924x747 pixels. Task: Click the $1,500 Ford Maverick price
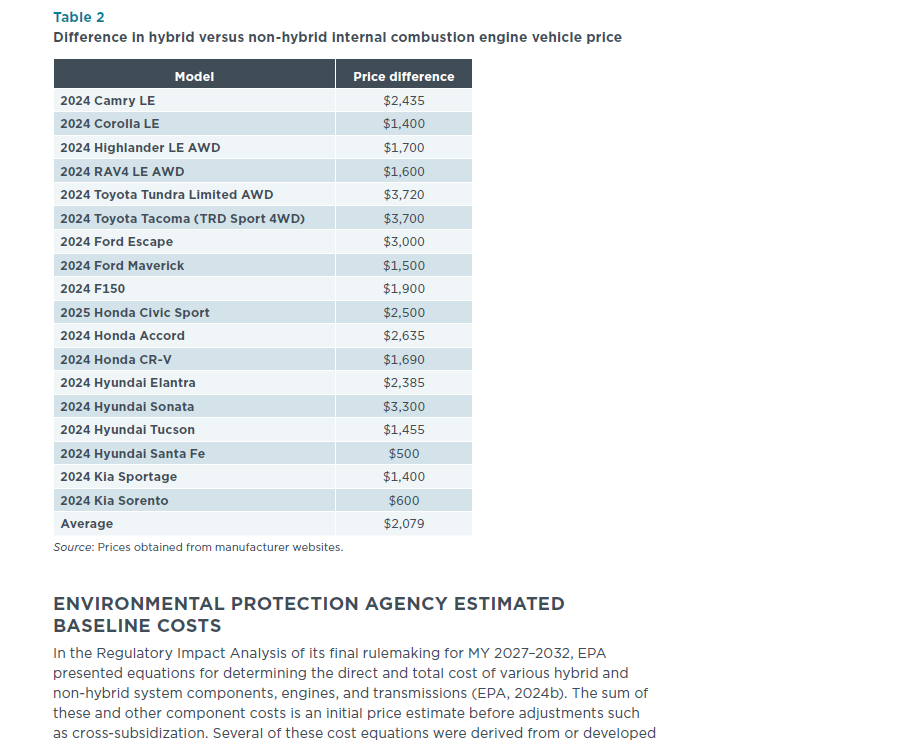coord(404,266)
